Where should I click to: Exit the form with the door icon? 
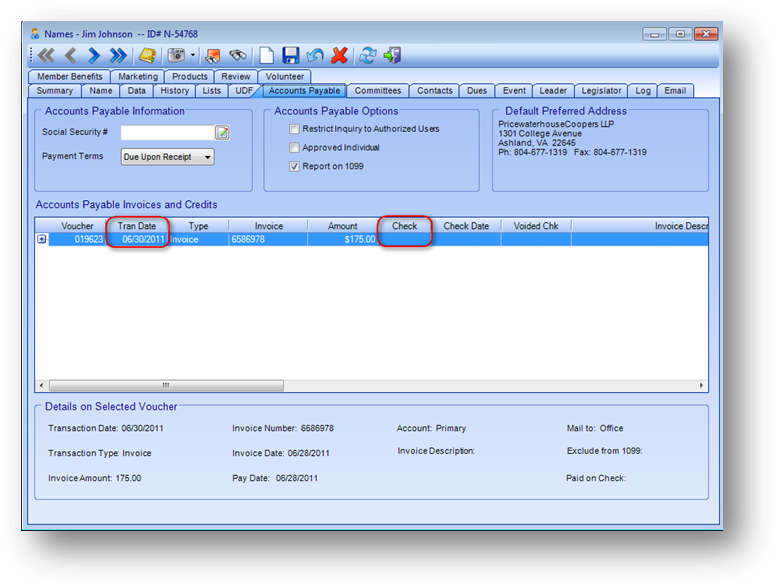point(392,55)
